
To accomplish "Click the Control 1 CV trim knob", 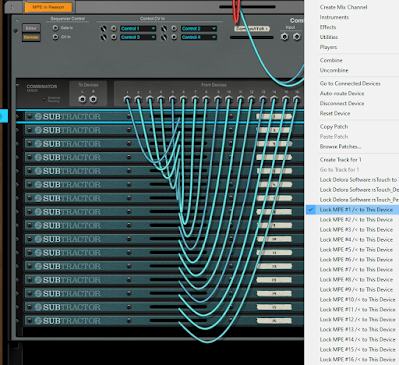I will [x=104, y=29].
